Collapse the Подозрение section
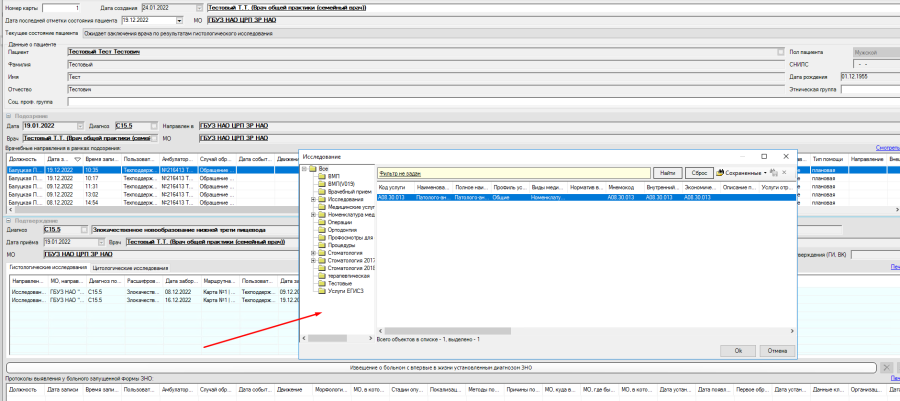Screen dimensions: 900x401 [9, 116]
